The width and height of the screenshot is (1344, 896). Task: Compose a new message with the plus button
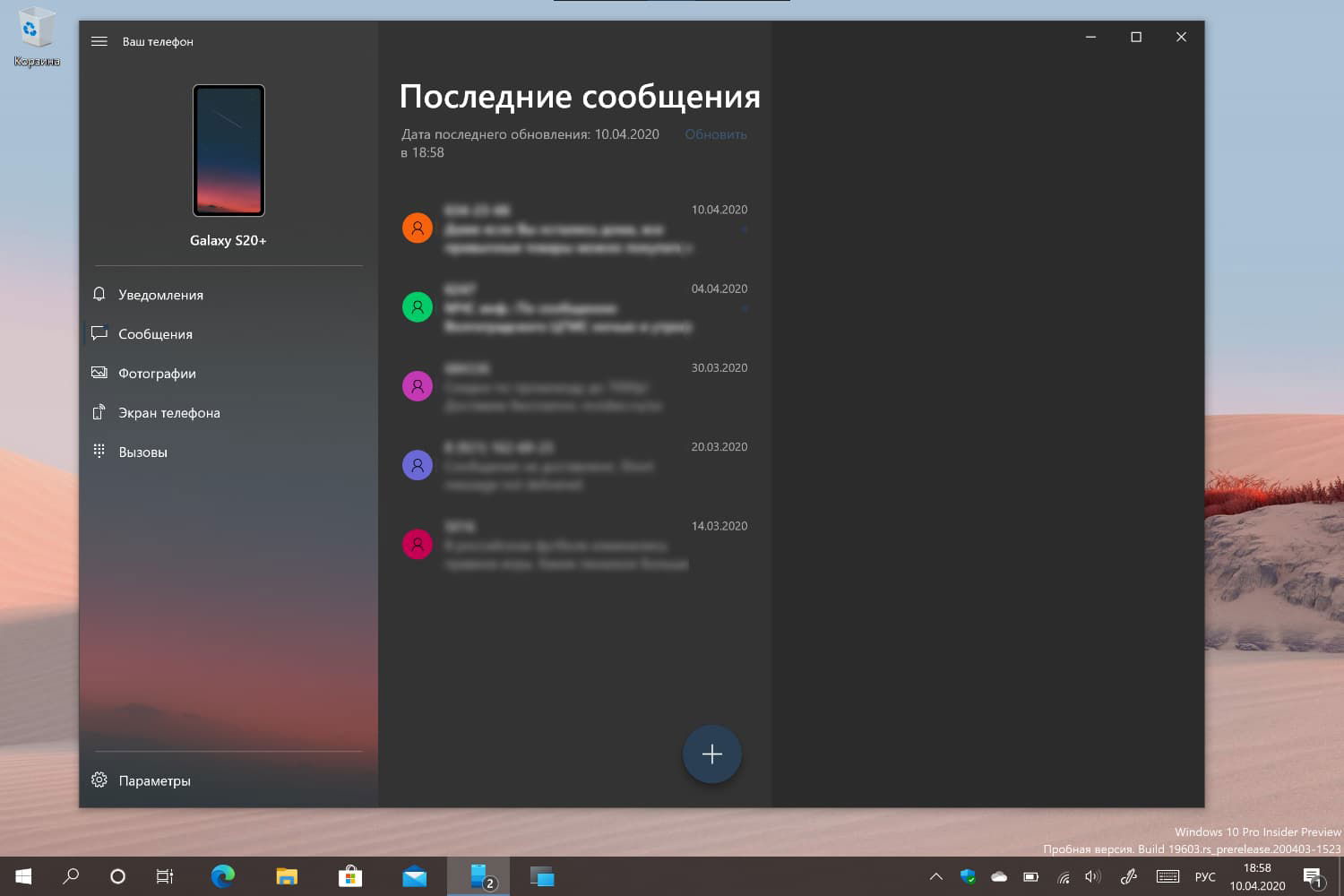[x=711, y=754]
